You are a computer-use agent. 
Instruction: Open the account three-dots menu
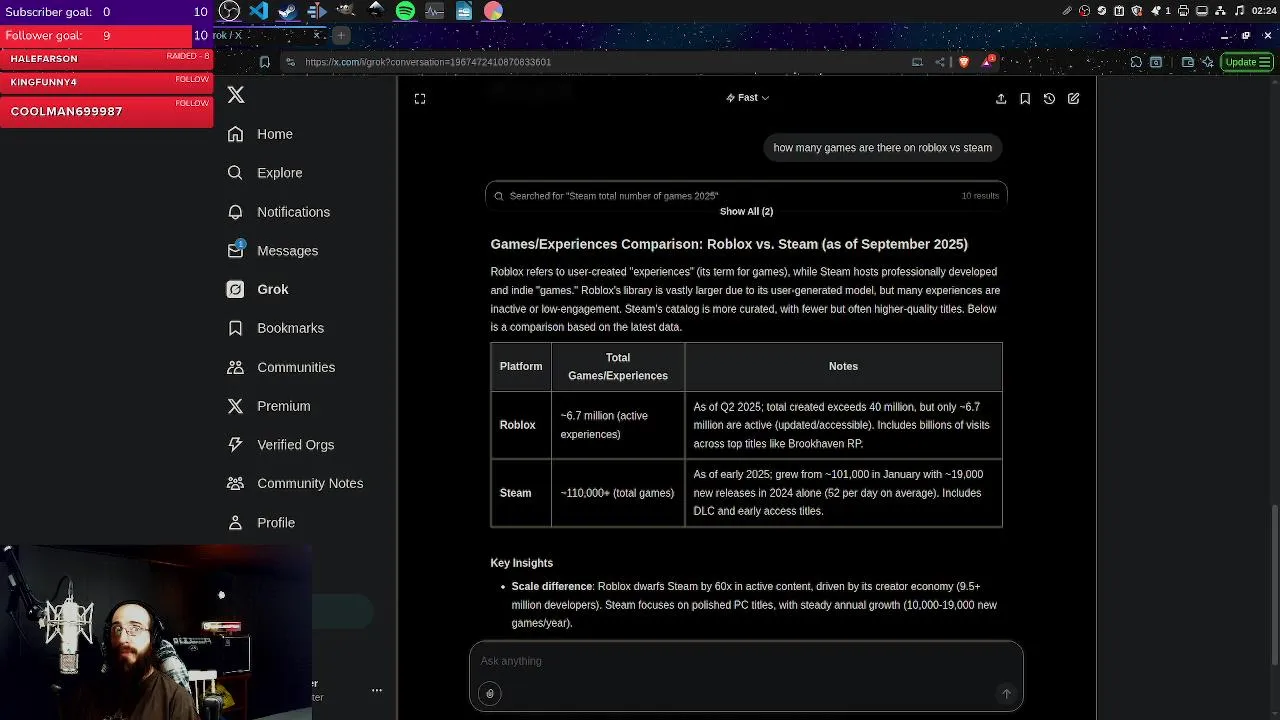[377, 690]
